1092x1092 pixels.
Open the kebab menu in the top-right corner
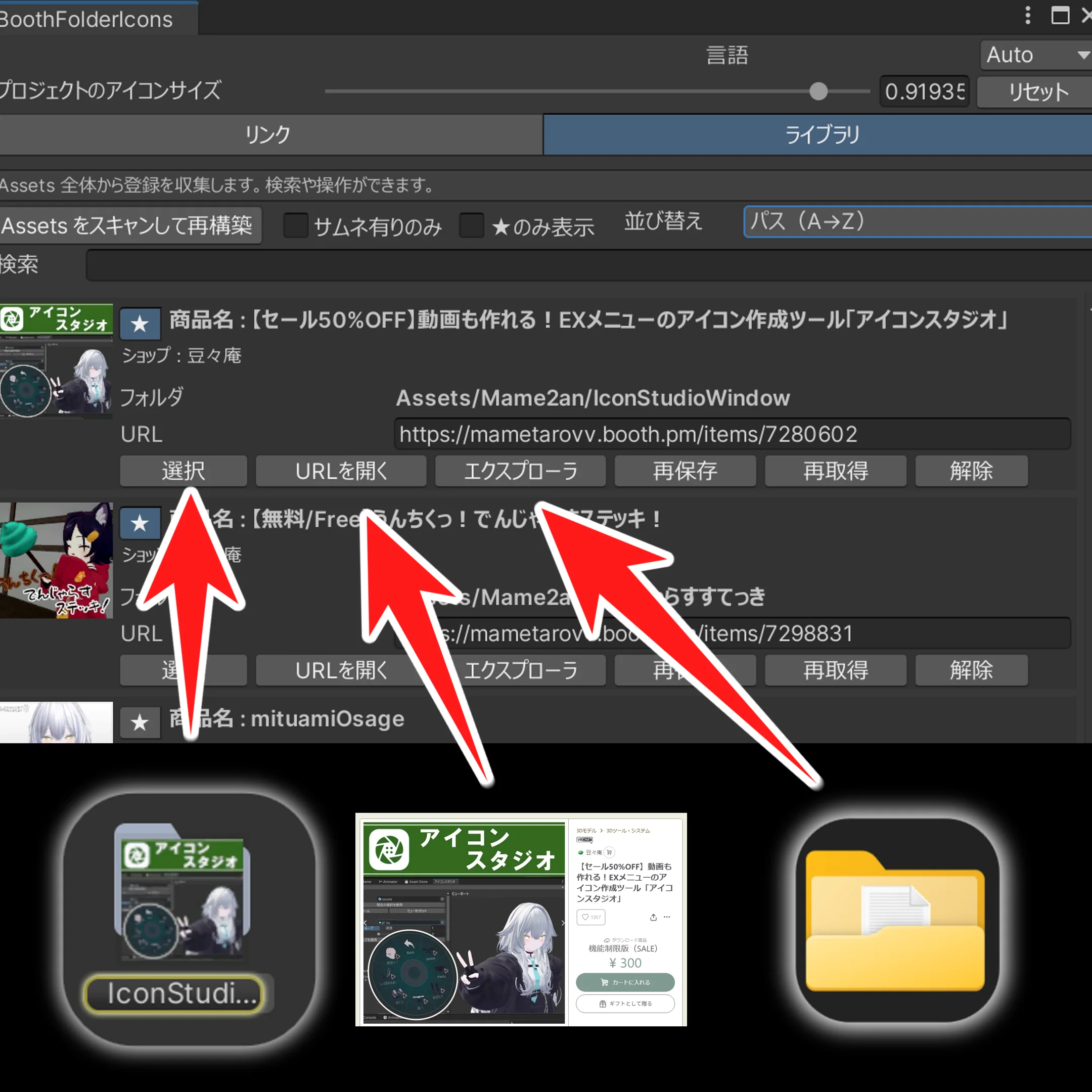[1029, 15]
